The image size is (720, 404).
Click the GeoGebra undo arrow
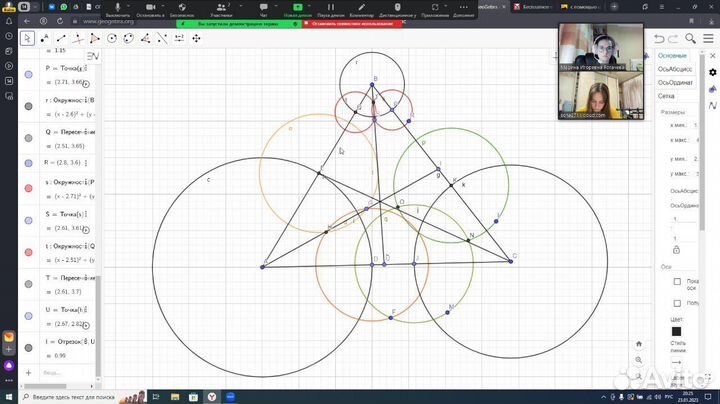[659, 38]
